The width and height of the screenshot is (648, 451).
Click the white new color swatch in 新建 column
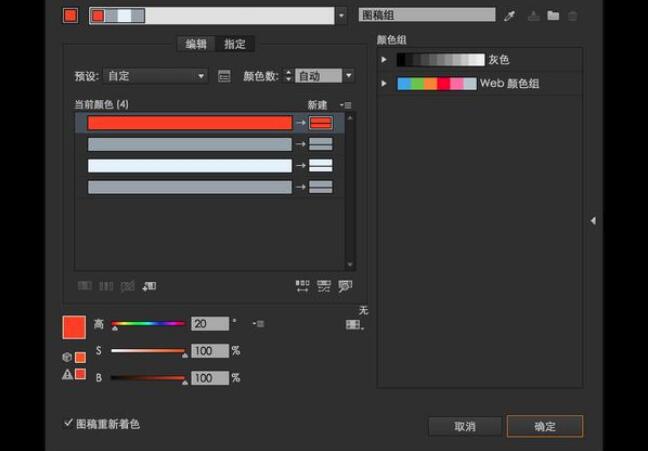point(321,165)
